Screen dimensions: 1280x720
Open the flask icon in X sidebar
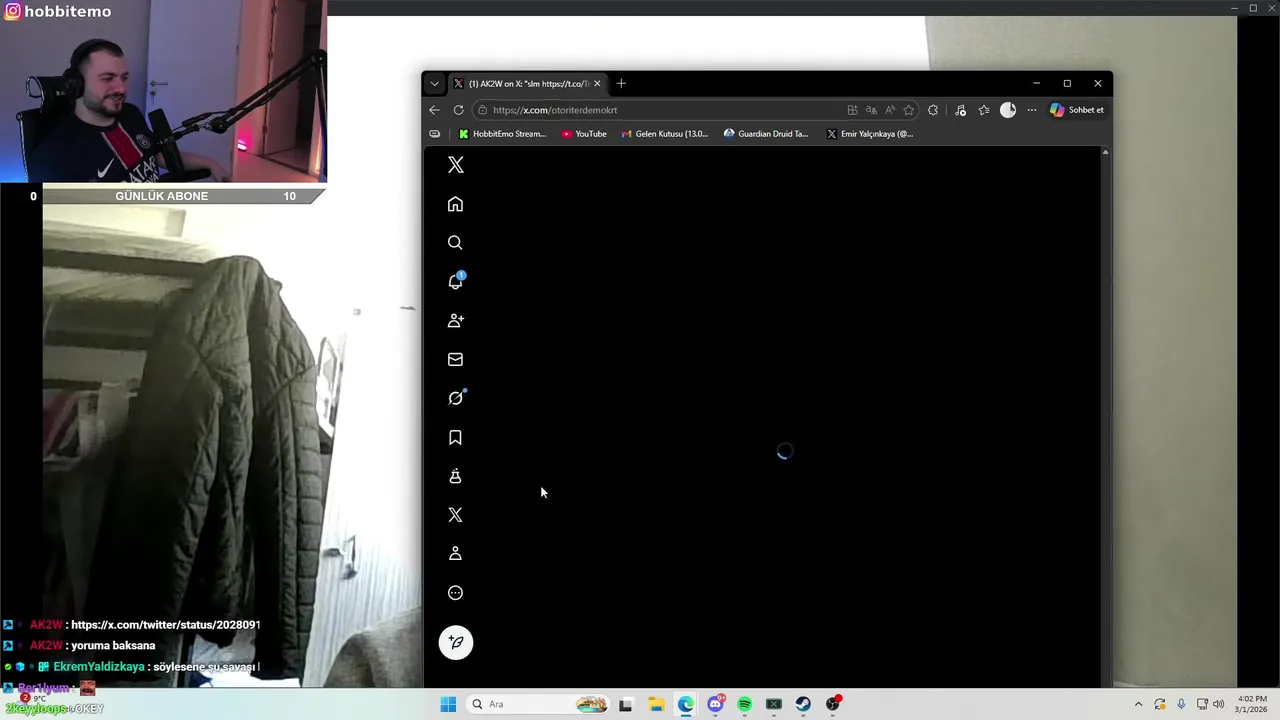[455, 476]
